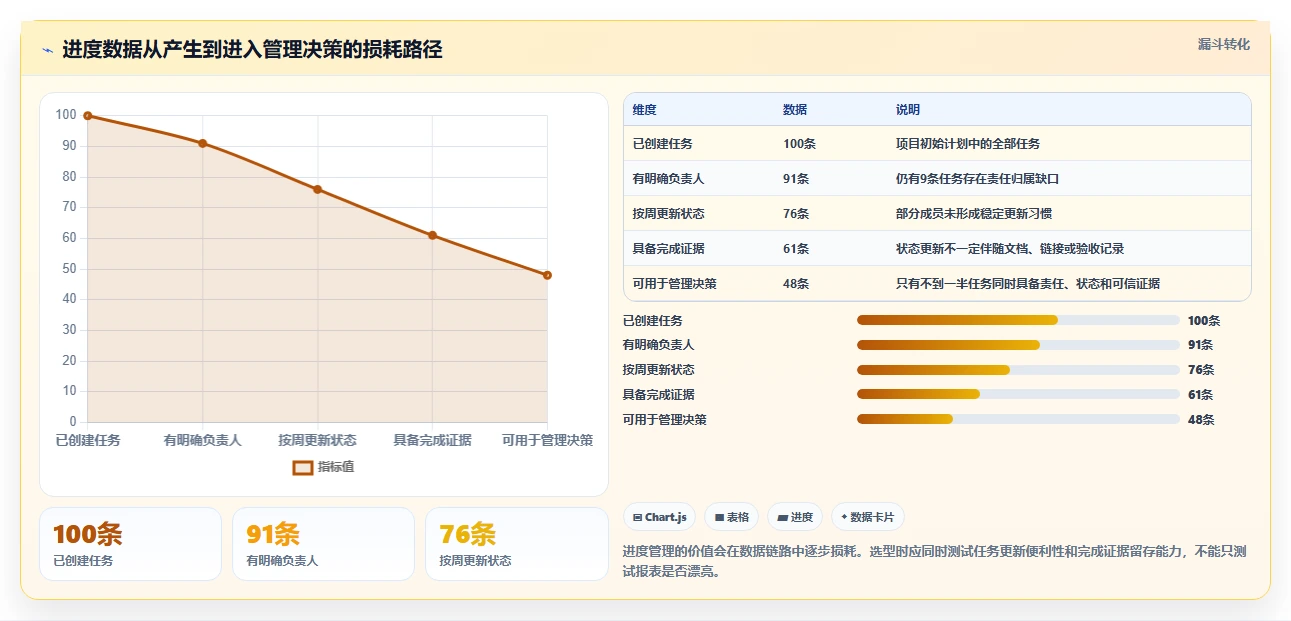Click the 说明 table column header
Image resolution: width=1291 pixels, height=621 pixels.
[x=908, y=110]
